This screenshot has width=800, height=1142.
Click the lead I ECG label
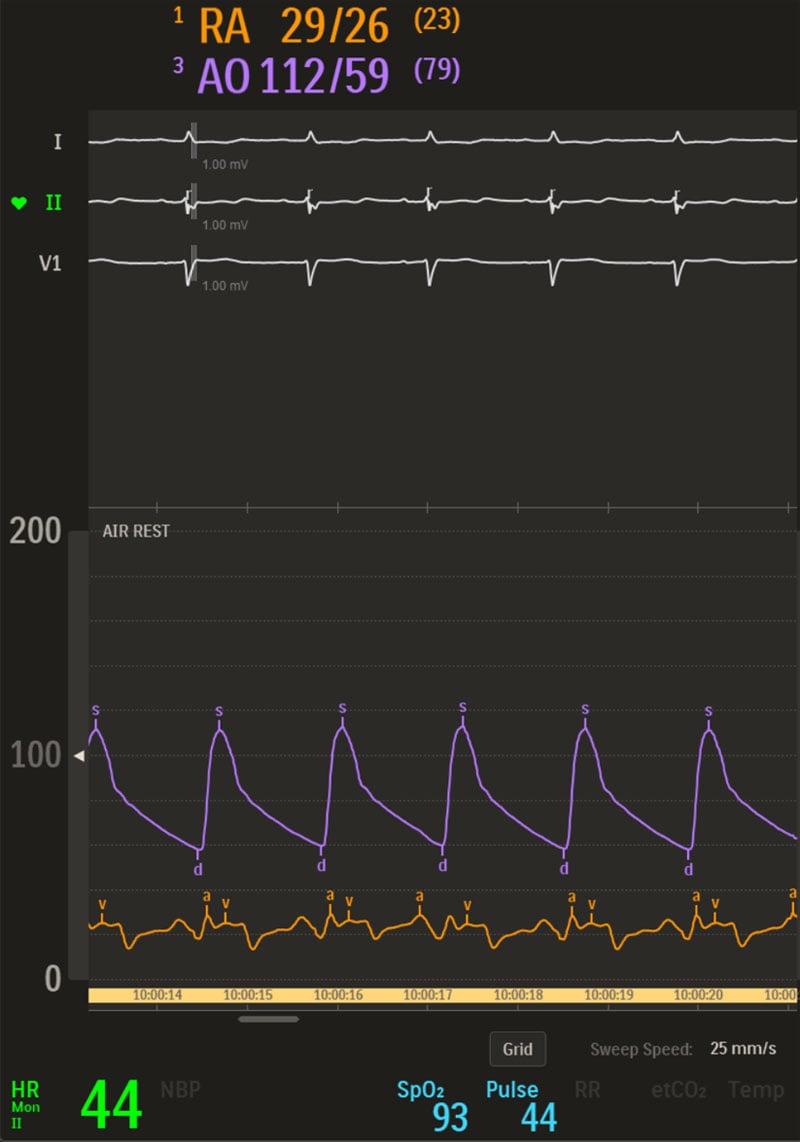point(57,142)
